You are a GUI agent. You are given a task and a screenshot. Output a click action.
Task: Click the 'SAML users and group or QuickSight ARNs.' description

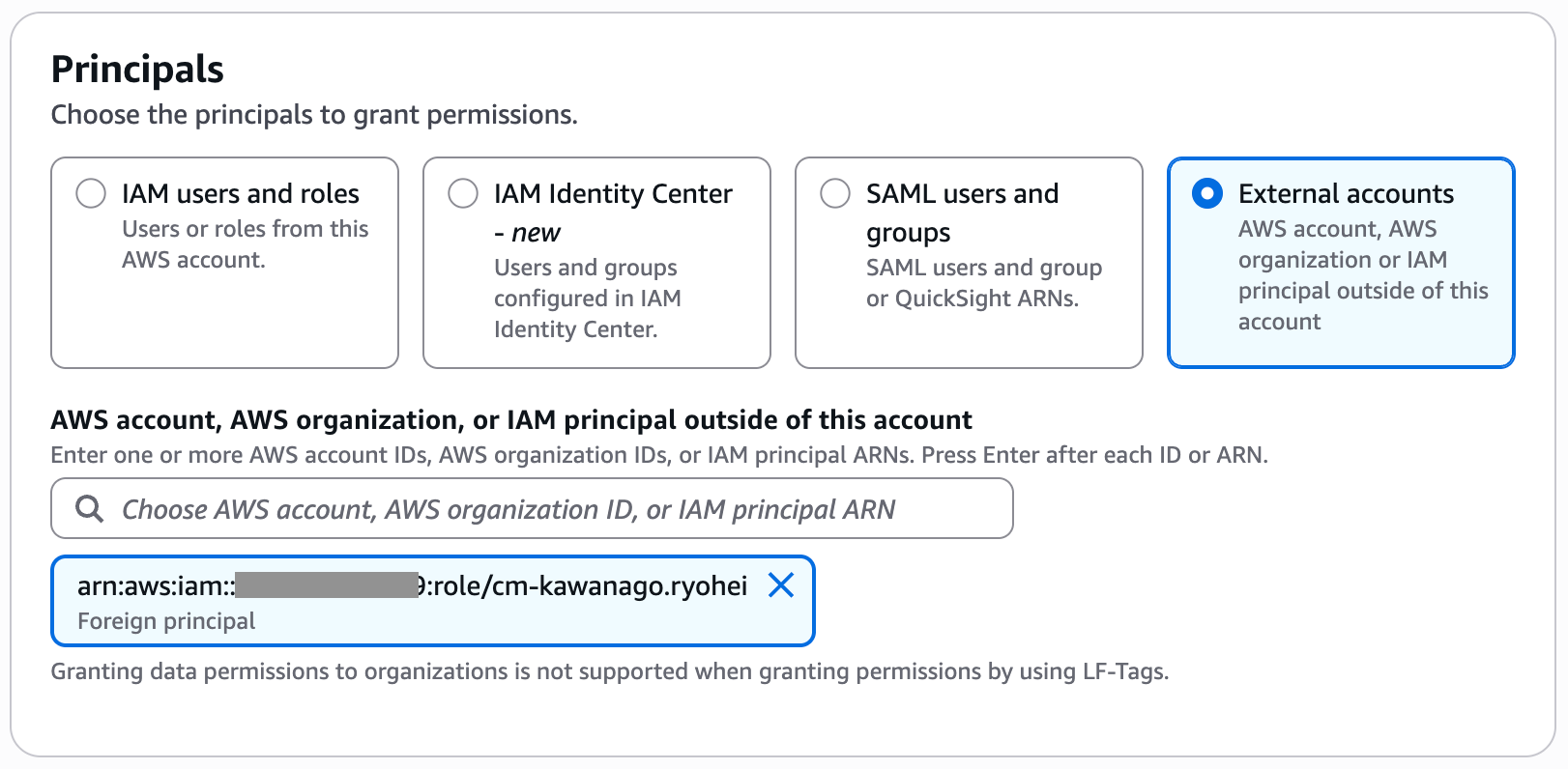click(x=984, y=283)
